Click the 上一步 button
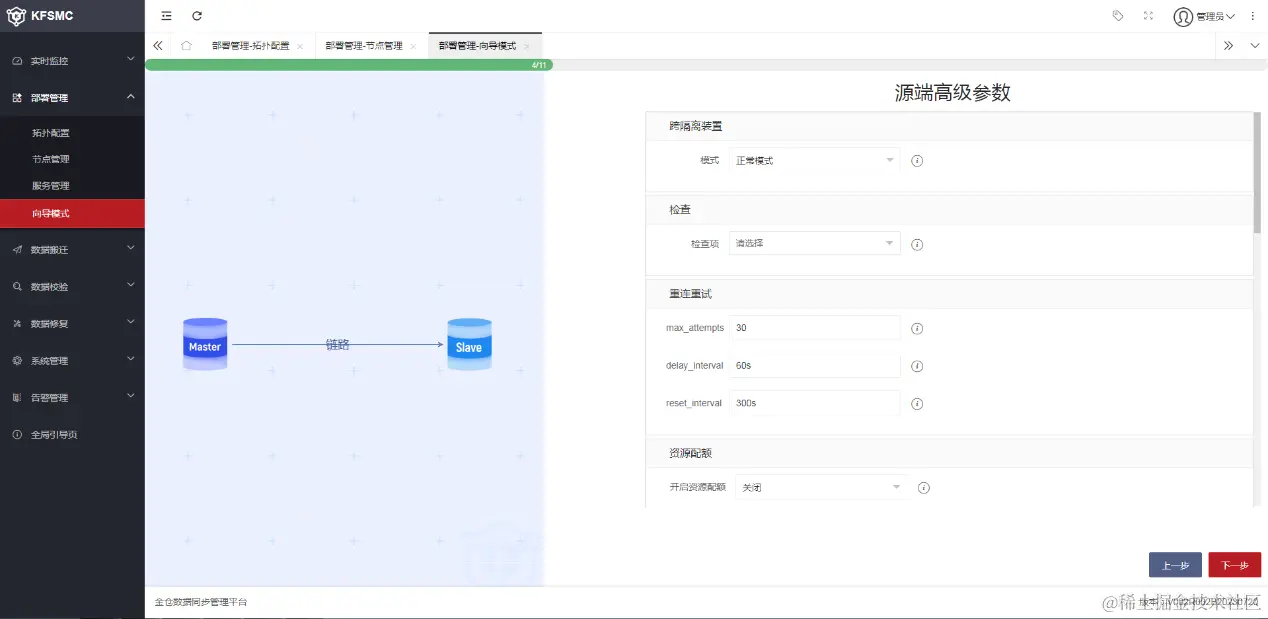Image resolution: width=1268 pixels, height=619 pixels. pos(1175,565)
